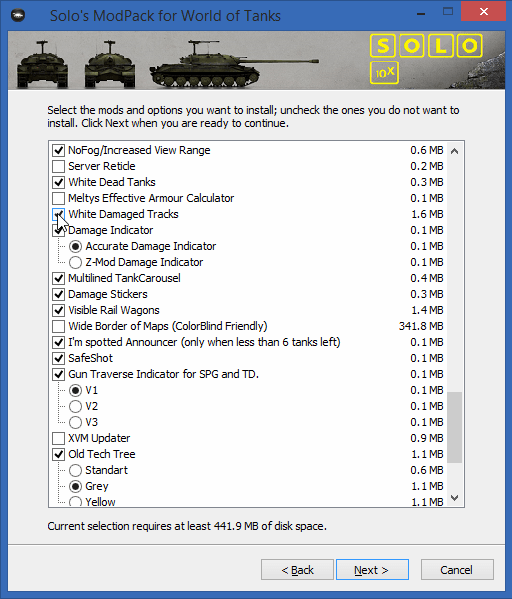Select Yellow tech tree radio button
512x599 pixels.
pyautogui.click(x=75, y=502)
